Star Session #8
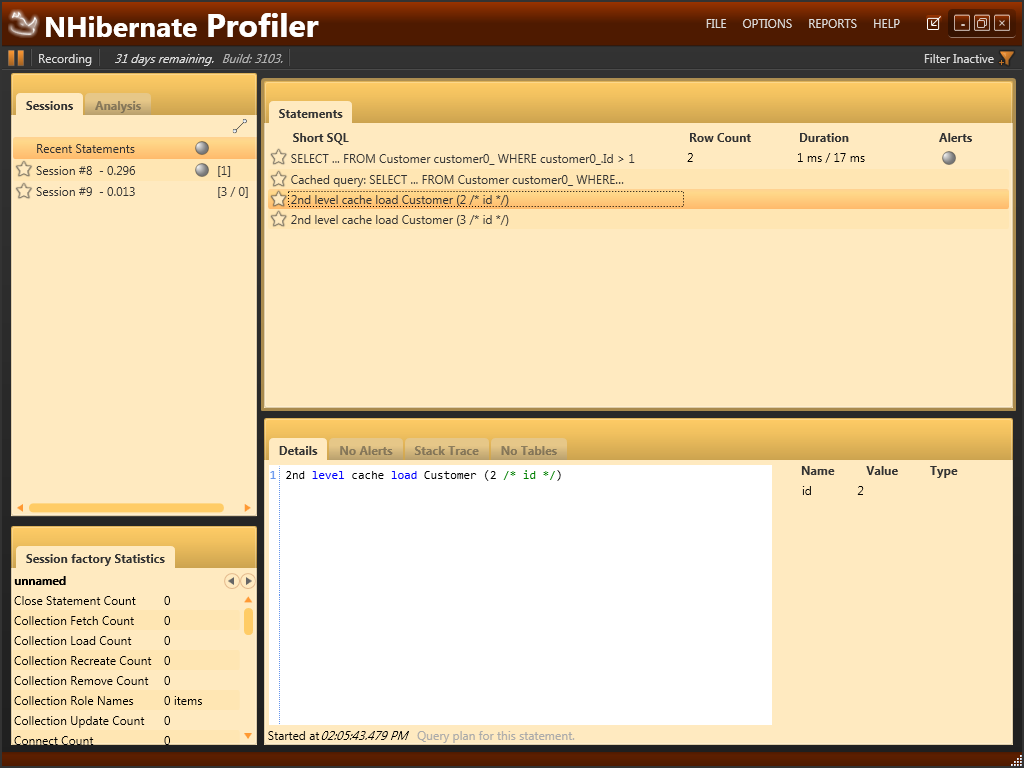The image size is (1024, 768). coord(24,170)
